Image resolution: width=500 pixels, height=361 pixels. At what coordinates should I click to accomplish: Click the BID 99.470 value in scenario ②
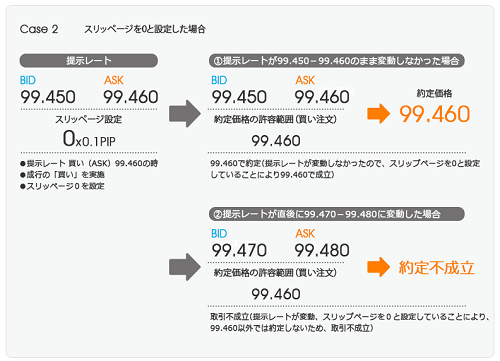239,251
